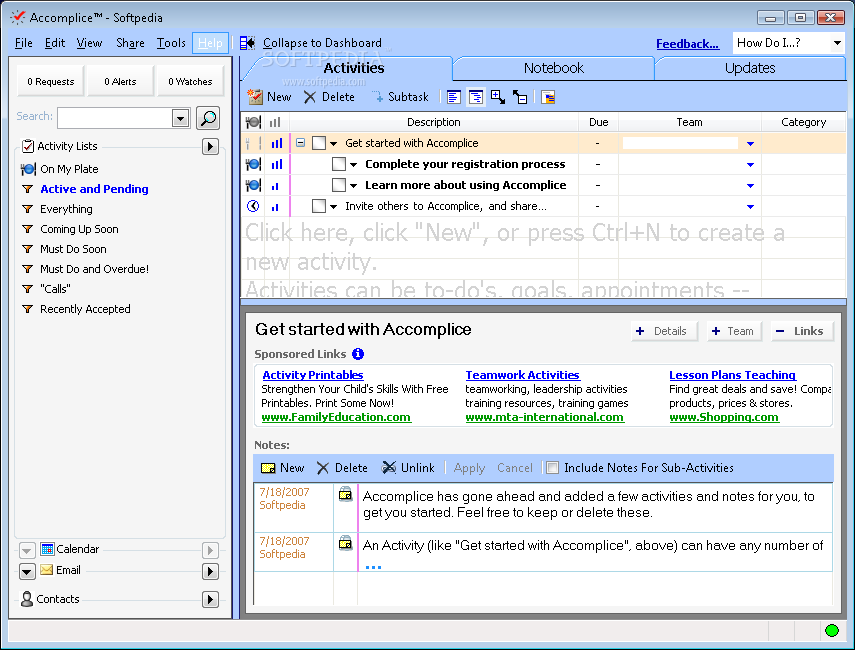Expand the Email section with right arrow
This screenshot has height=650, width=855.
[x=210, y=571]
